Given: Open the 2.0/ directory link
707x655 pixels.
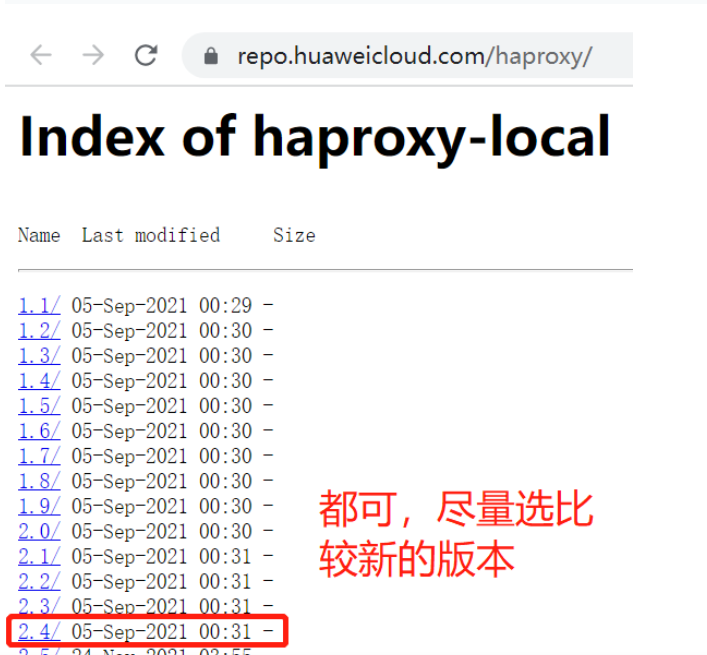Looking at the screenshot, I should (39, 531).
